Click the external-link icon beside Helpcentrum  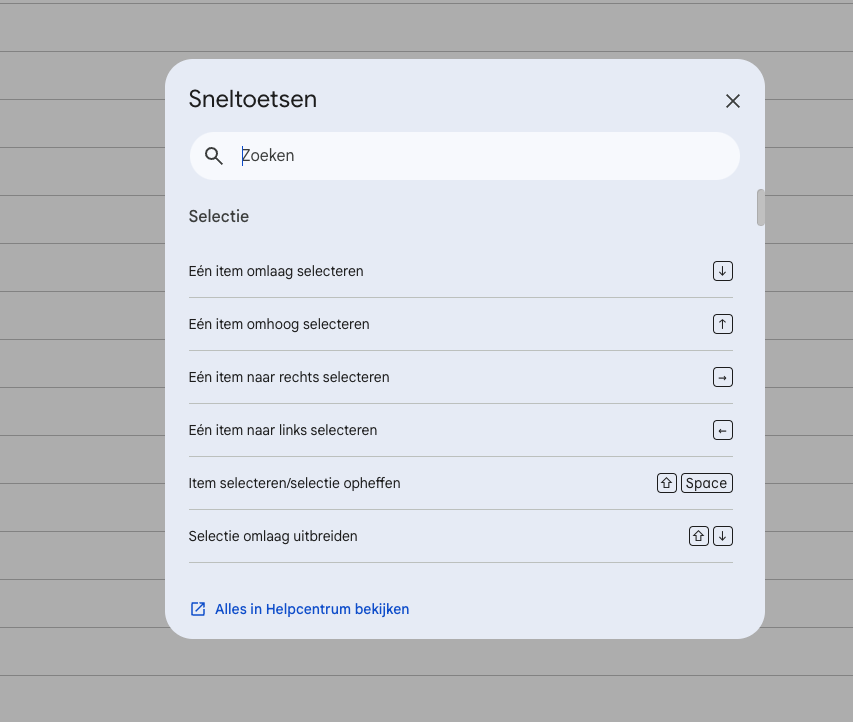(x=198, y=609)
